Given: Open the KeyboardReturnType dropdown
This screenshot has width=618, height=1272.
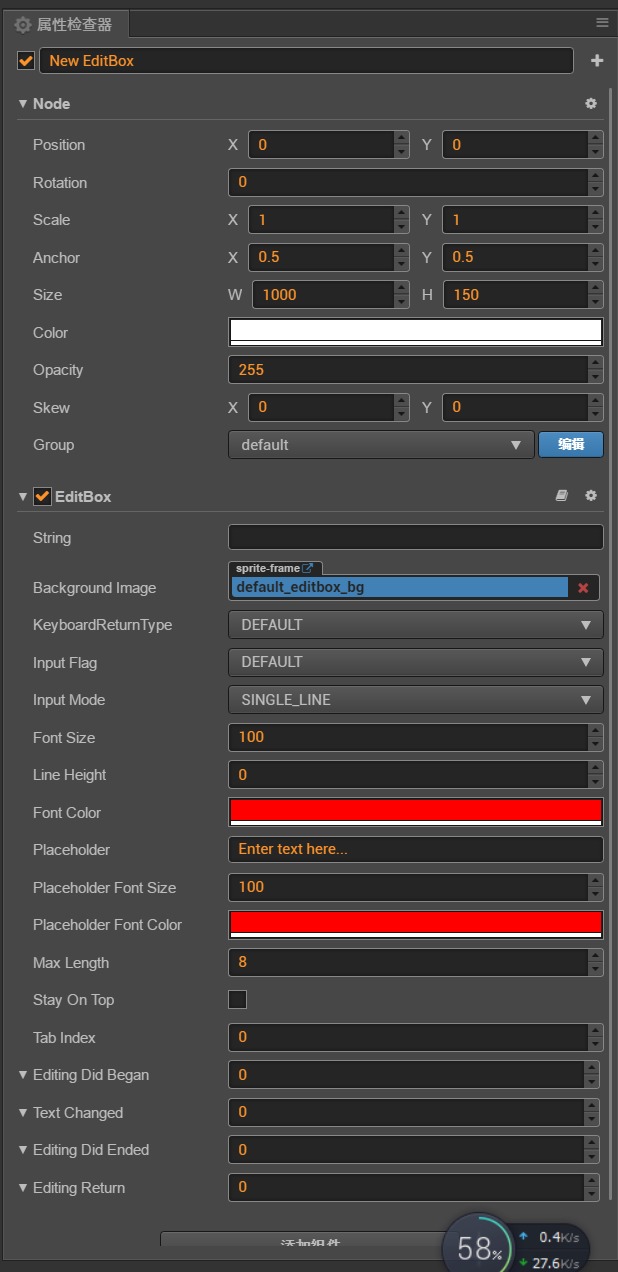Looking at the screenshot, I should pyautogui.click(x=415, y=625).
